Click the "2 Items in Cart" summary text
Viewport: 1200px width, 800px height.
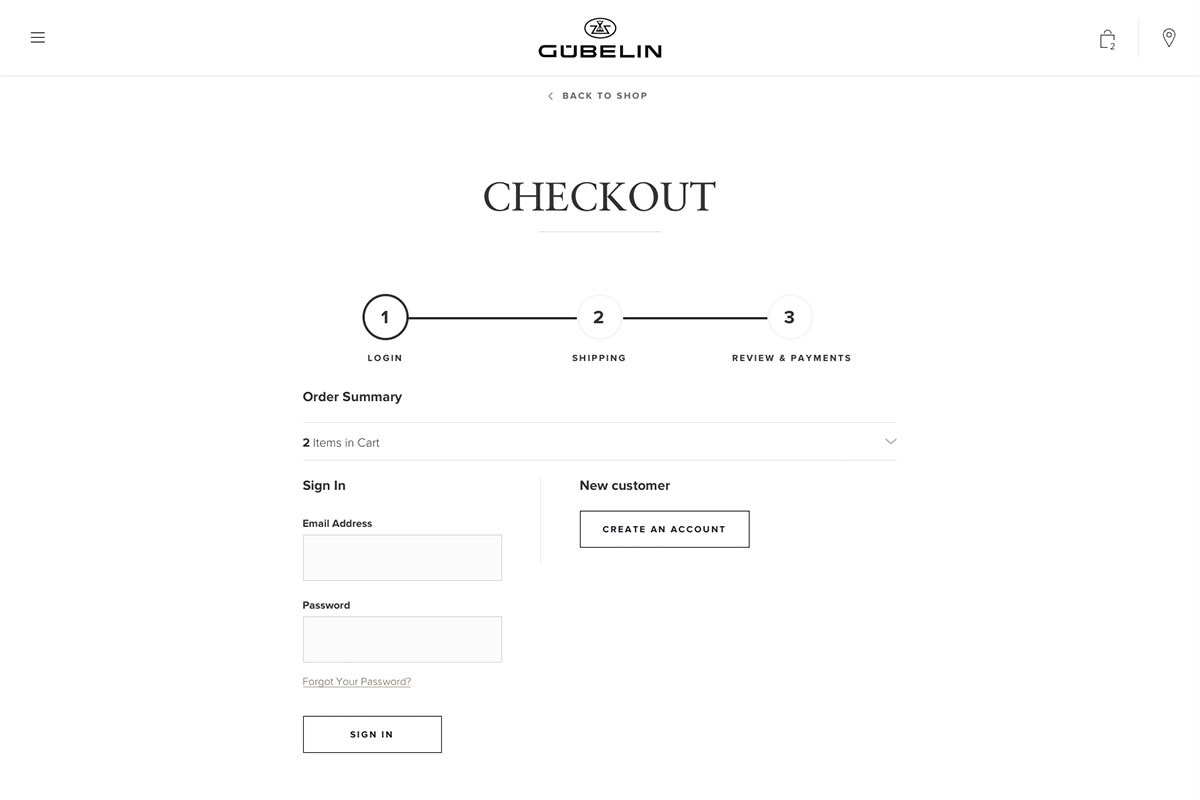click(x=341, y=443)
